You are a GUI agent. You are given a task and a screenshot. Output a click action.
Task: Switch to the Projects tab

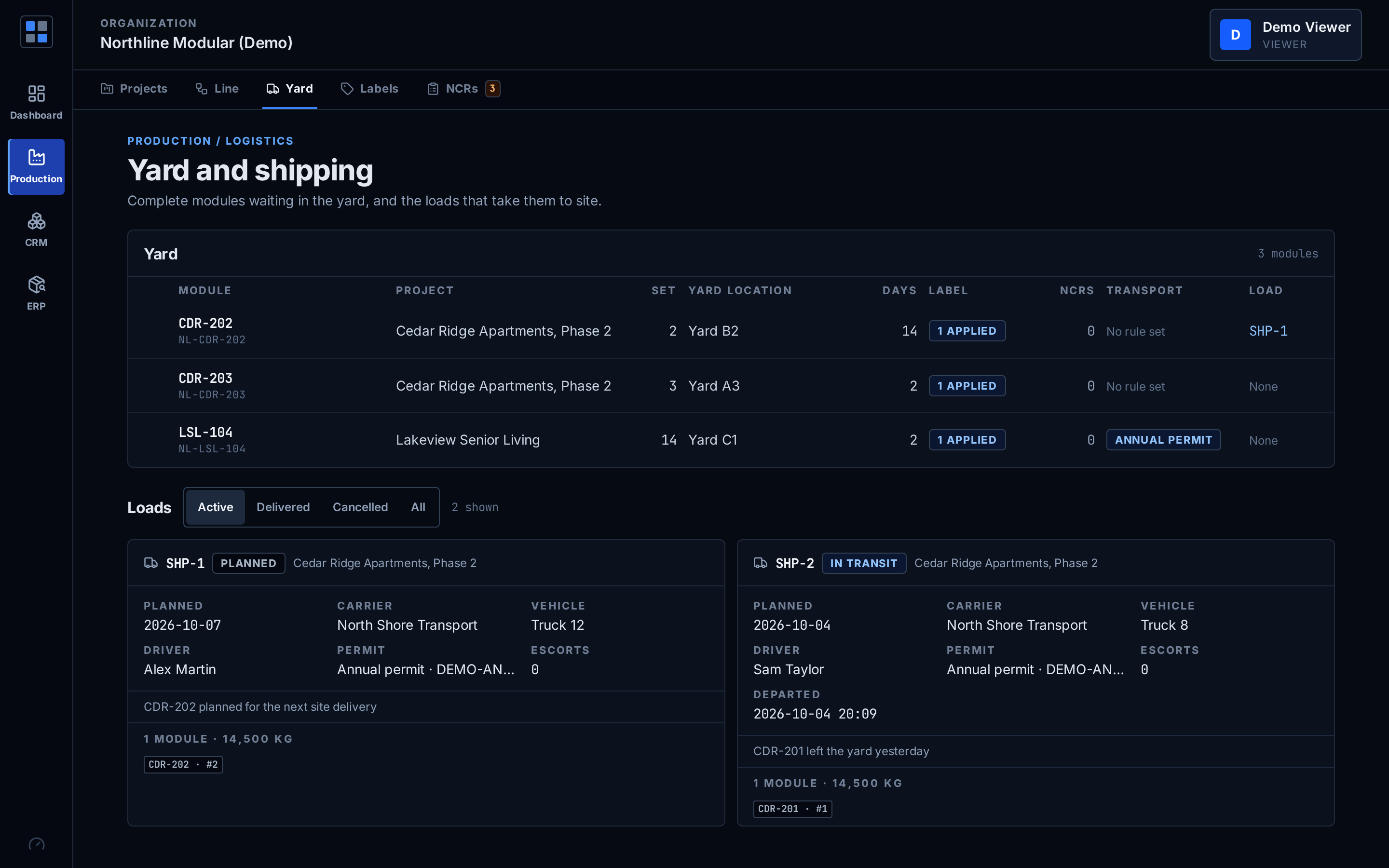[x=134, y=88]
